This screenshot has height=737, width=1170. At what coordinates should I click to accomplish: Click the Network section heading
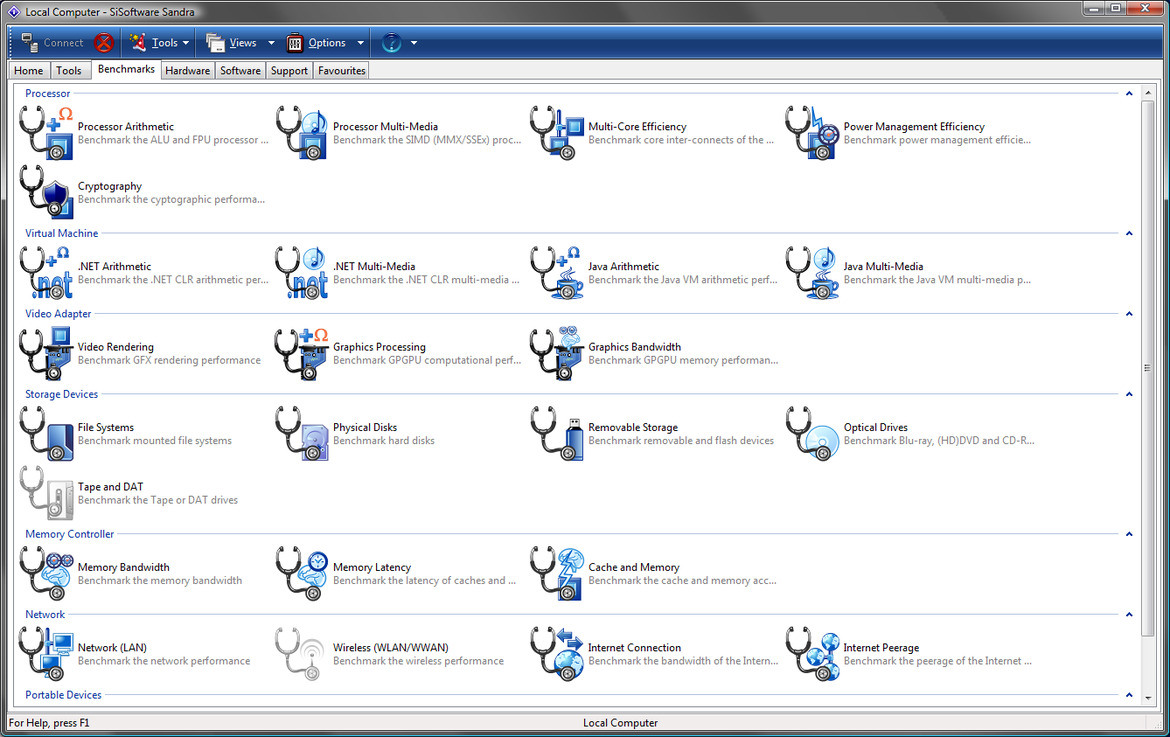pos(45,615)
